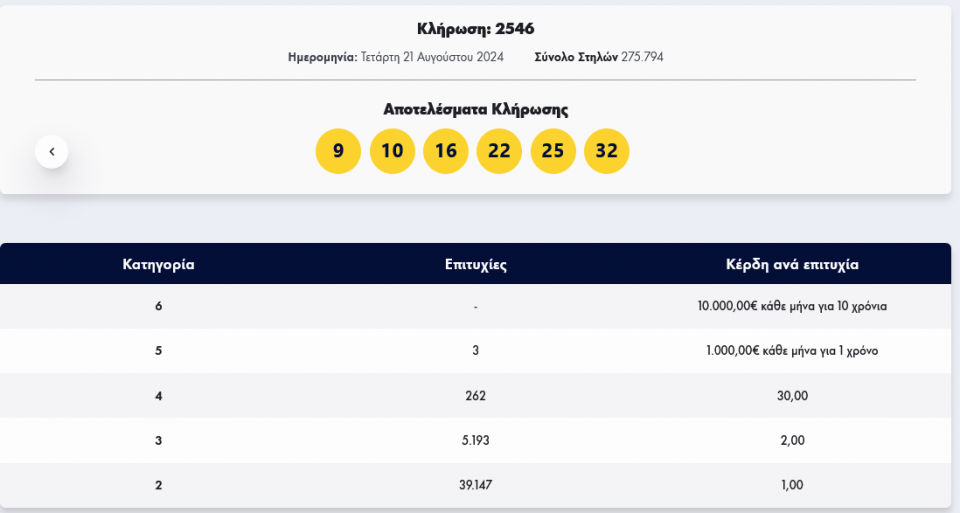Click the yellow number 16 ball

tap(446, 151)
